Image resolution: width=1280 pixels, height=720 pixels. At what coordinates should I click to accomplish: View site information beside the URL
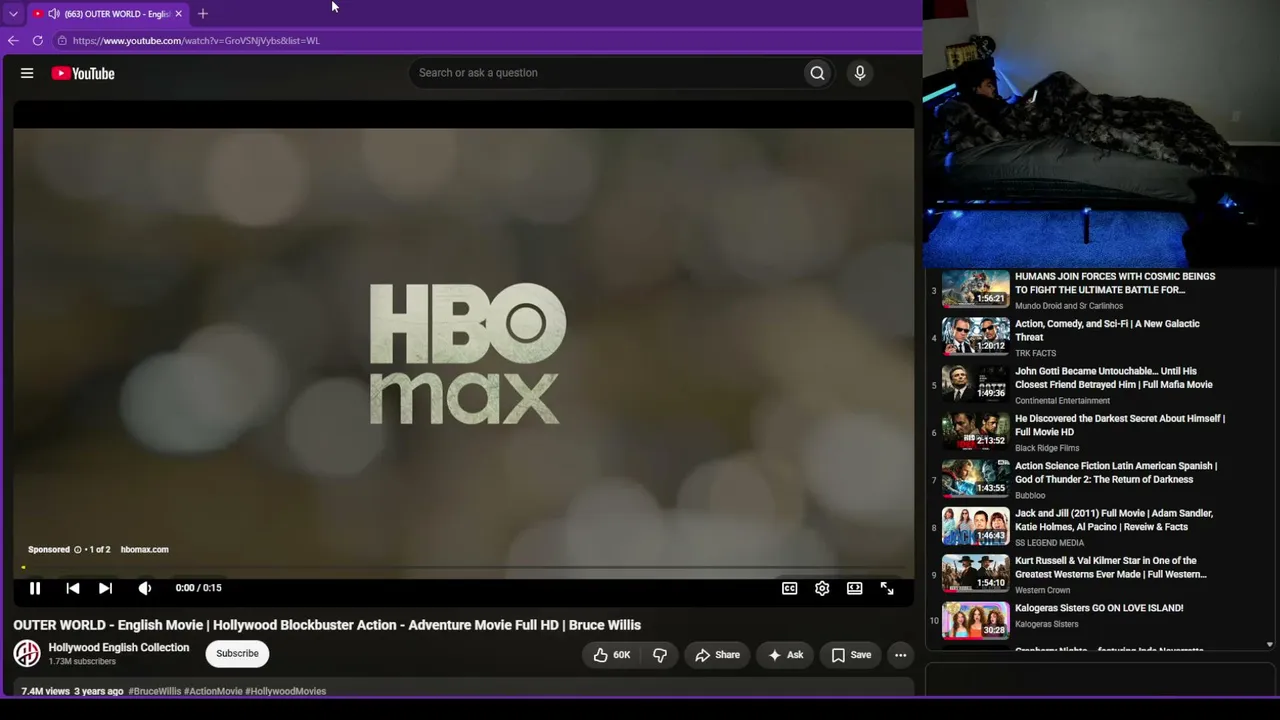(62, 41)
